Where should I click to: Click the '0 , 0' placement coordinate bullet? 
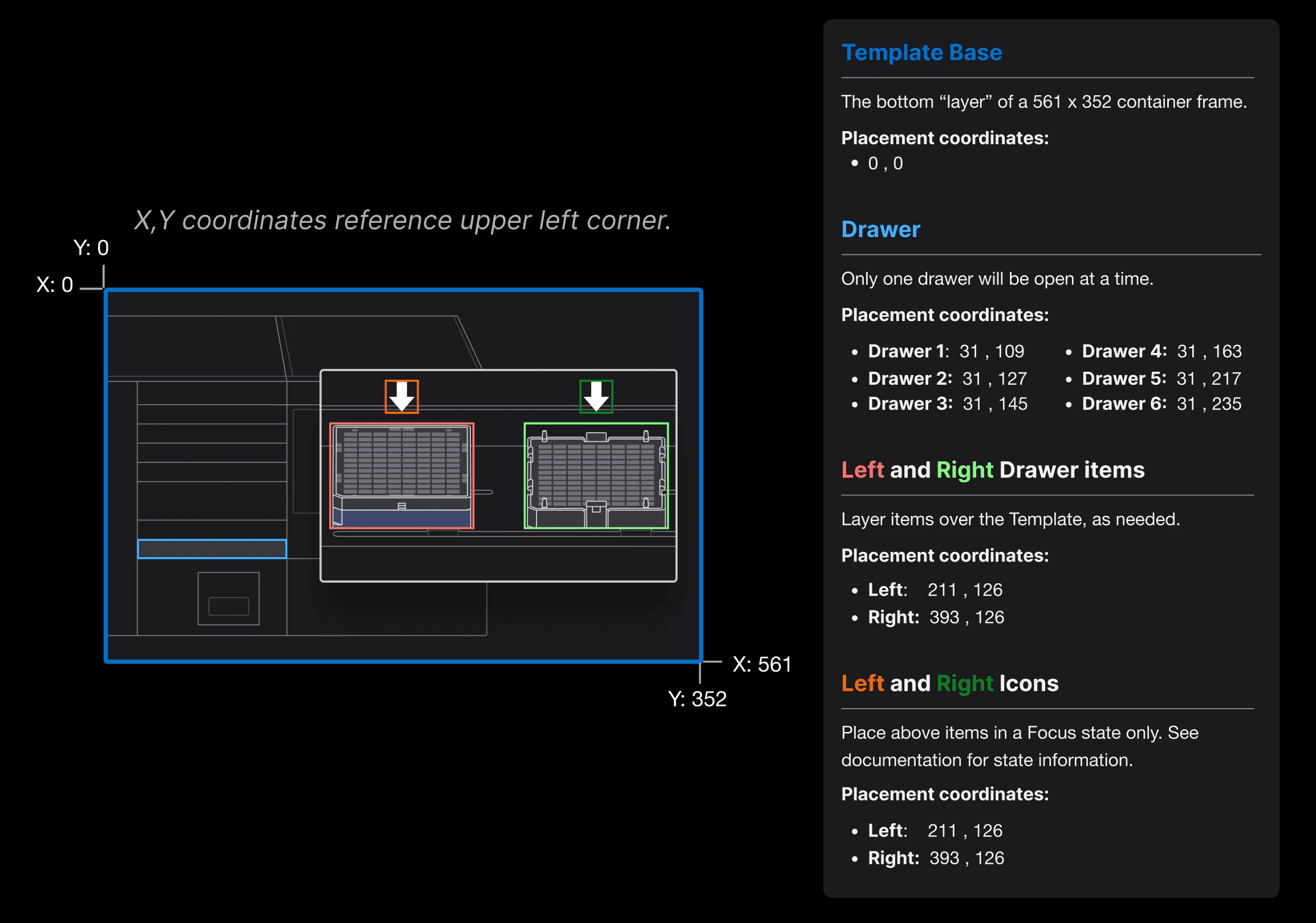(885, 163)
